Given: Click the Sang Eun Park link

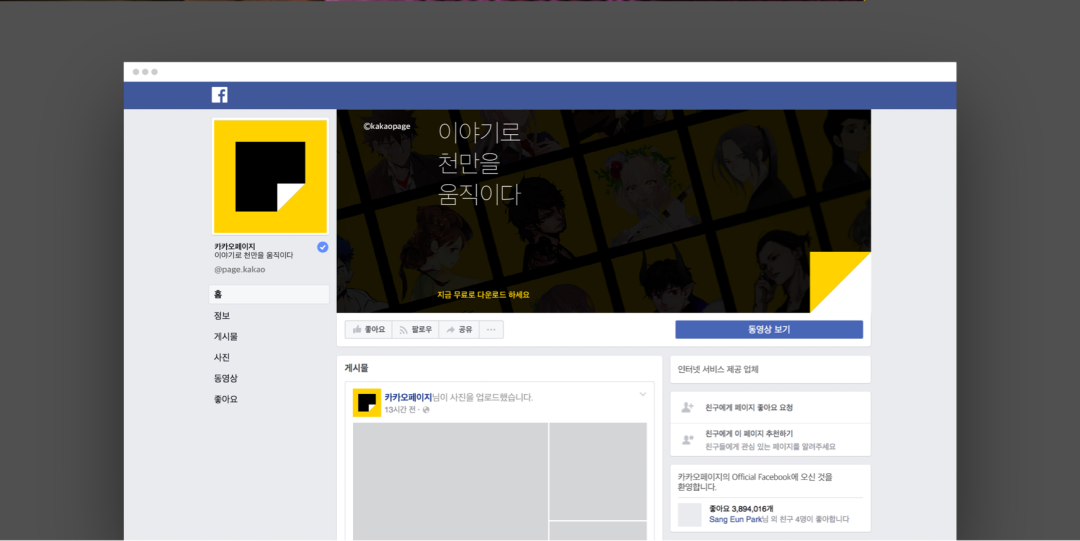Looking at the screenshot, I should coord(736,520).
